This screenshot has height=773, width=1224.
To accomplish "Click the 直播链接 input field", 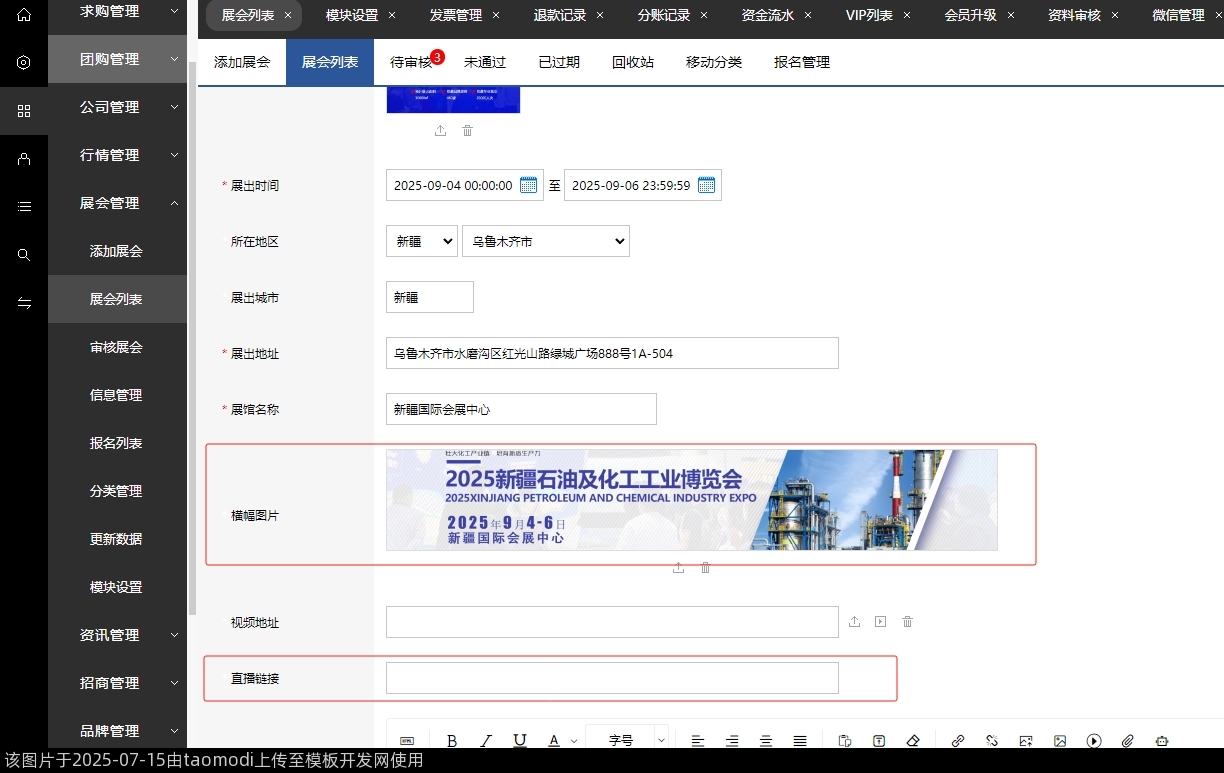I will pyautogui.click(x=612, y=678).
